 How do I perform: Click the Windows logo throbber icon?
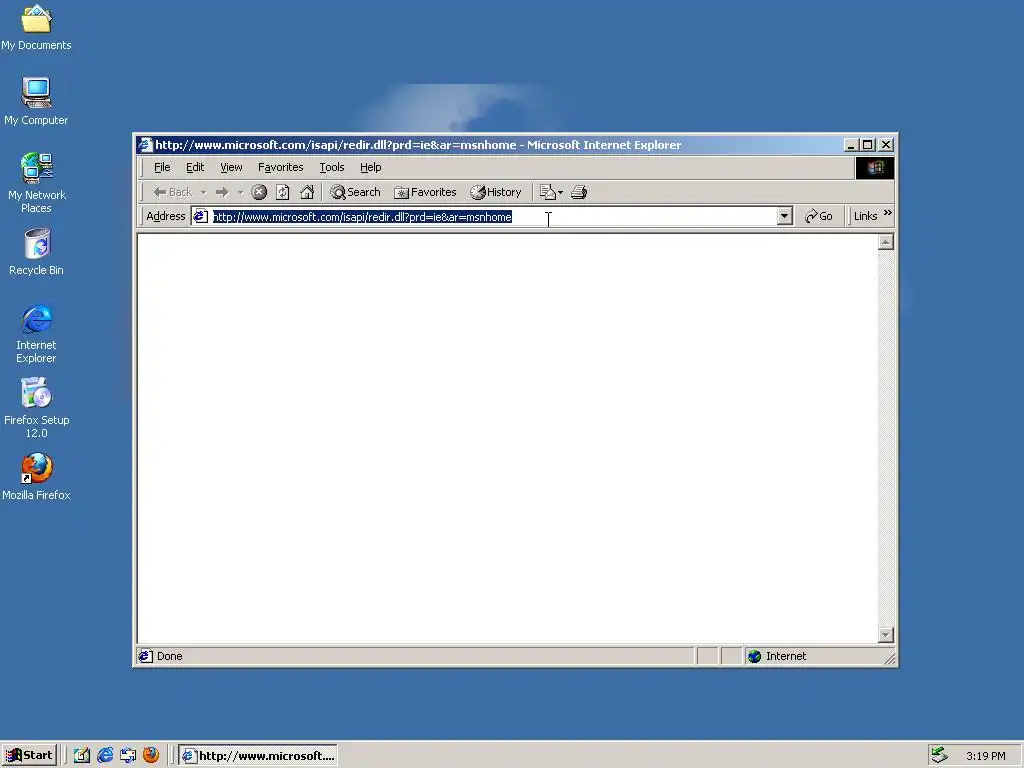[874, 168]
